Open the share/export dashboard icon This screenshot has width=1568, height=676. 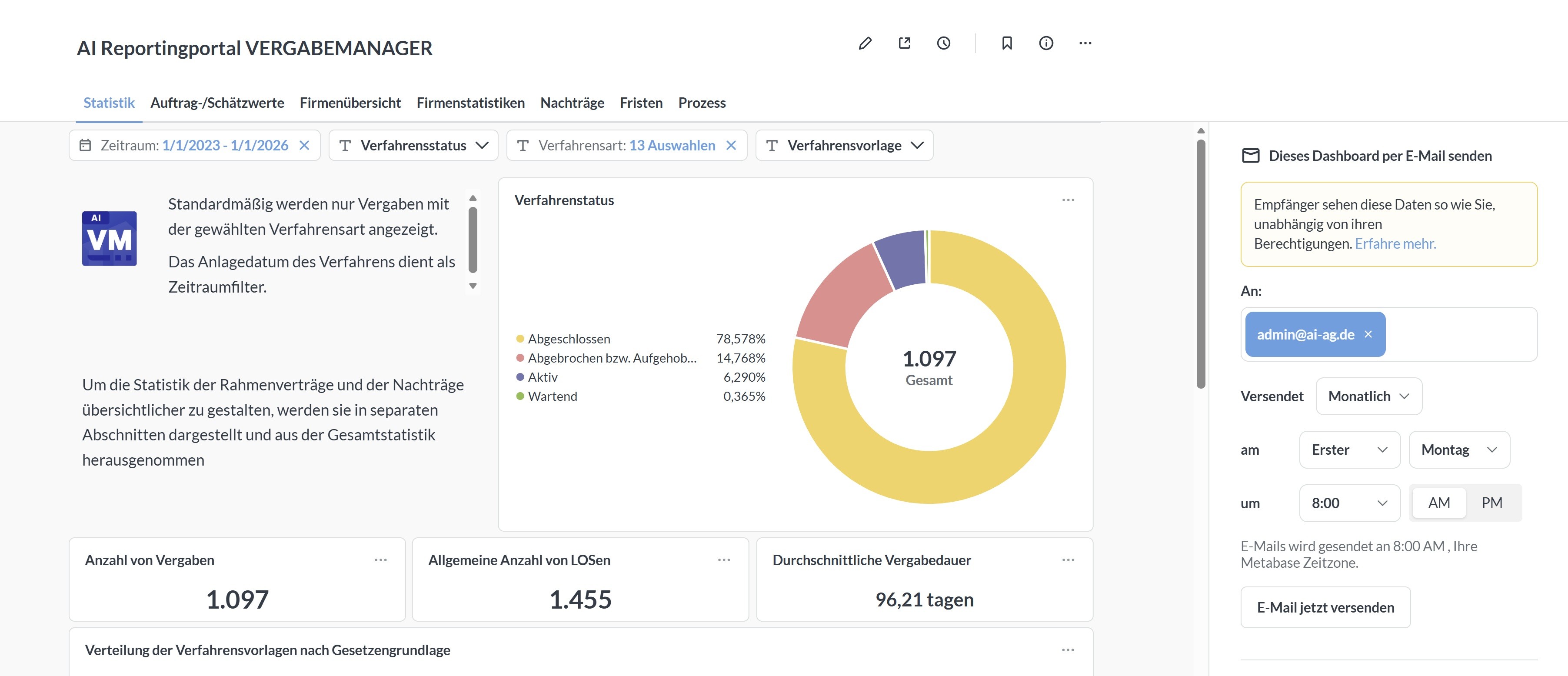coord(905,43)
